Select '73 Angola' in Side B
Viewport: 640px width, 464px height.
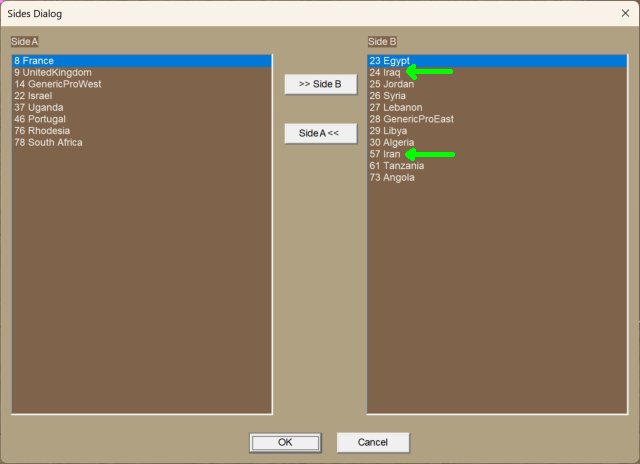click(x=497, y=178)
